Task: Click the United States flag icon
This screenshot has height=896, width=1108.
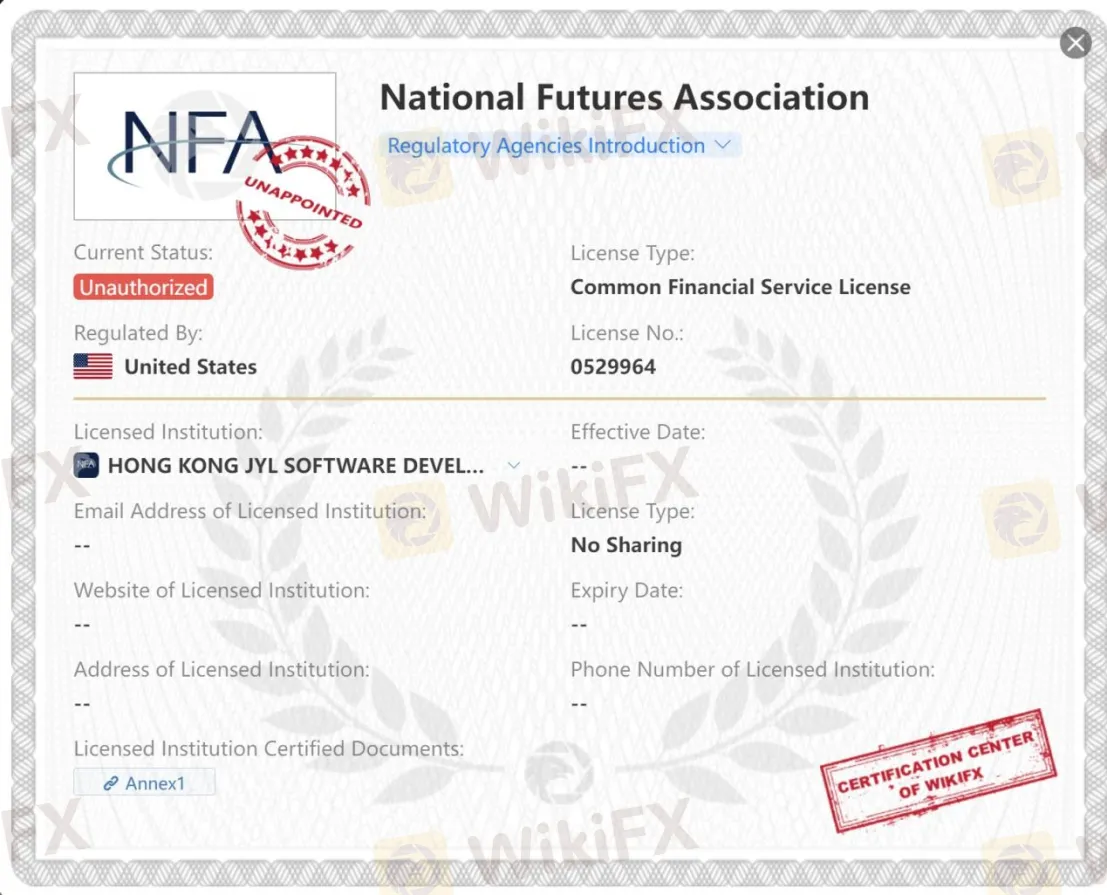Action: (93, 367)
